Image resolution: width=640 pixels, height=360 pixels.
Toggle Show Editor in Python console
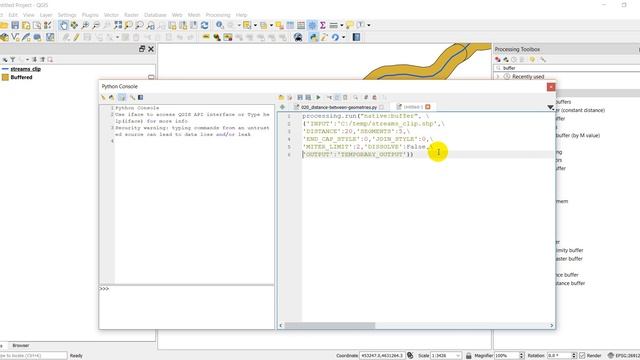(122, 98)
